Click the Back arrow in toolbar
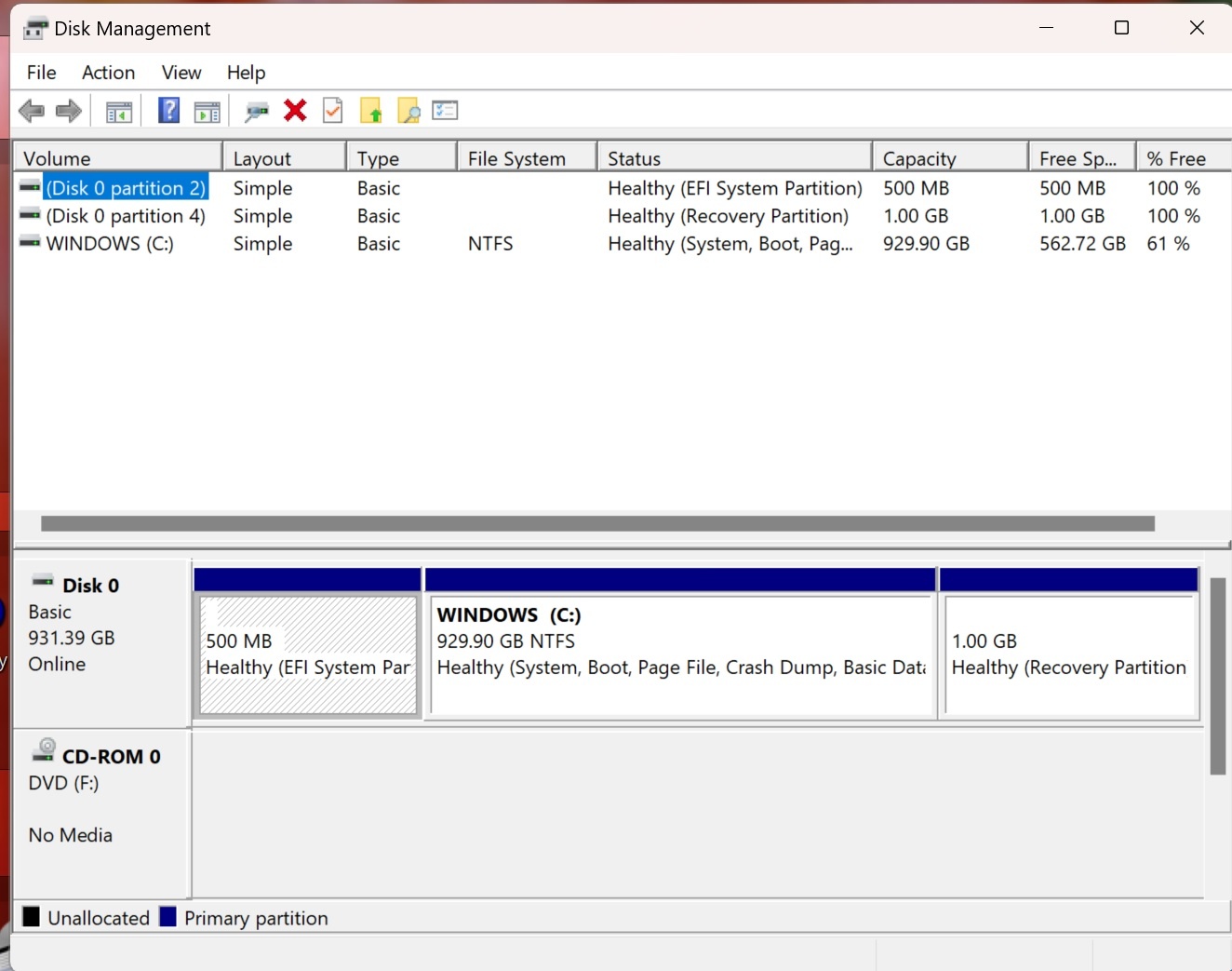The width and height of the screenshot is (1232, 971). click(x=31, y=111)
